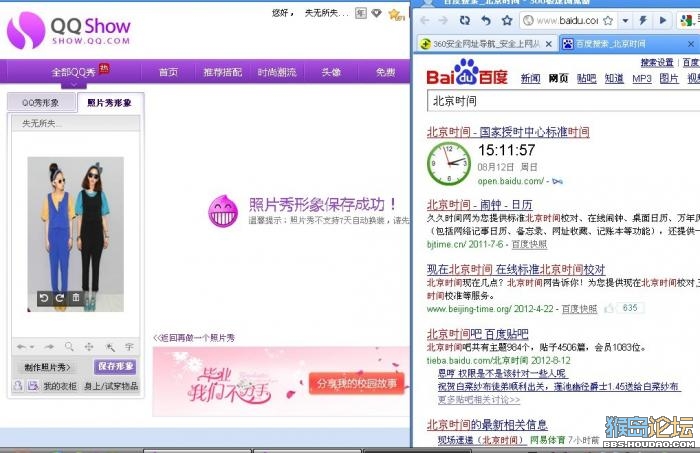This screenshot has height=453, width=700.
Task: Click the lightning bolt speed mode icon
Action: [x=643, y=21]
